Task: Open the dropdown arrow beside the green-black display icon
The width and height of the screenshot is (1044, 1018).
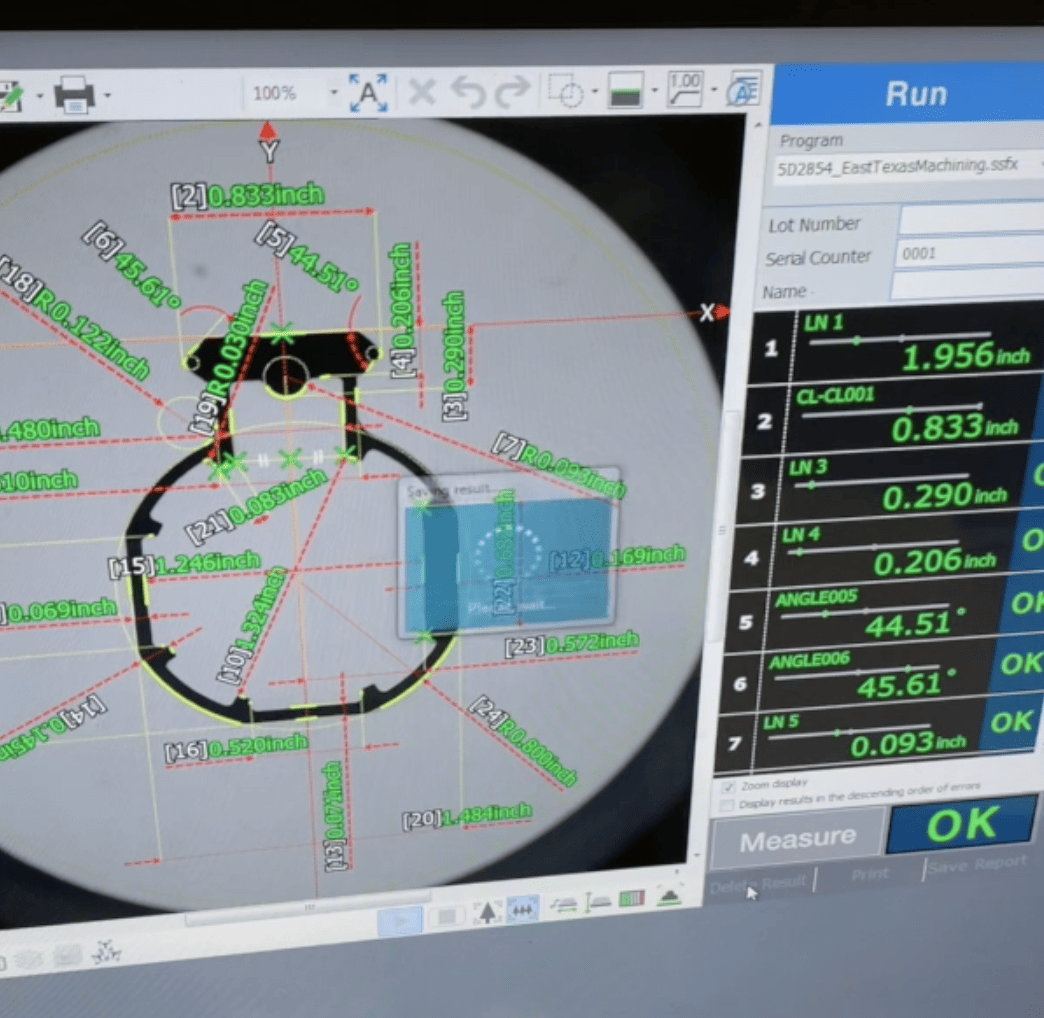Action: [654, 90]
